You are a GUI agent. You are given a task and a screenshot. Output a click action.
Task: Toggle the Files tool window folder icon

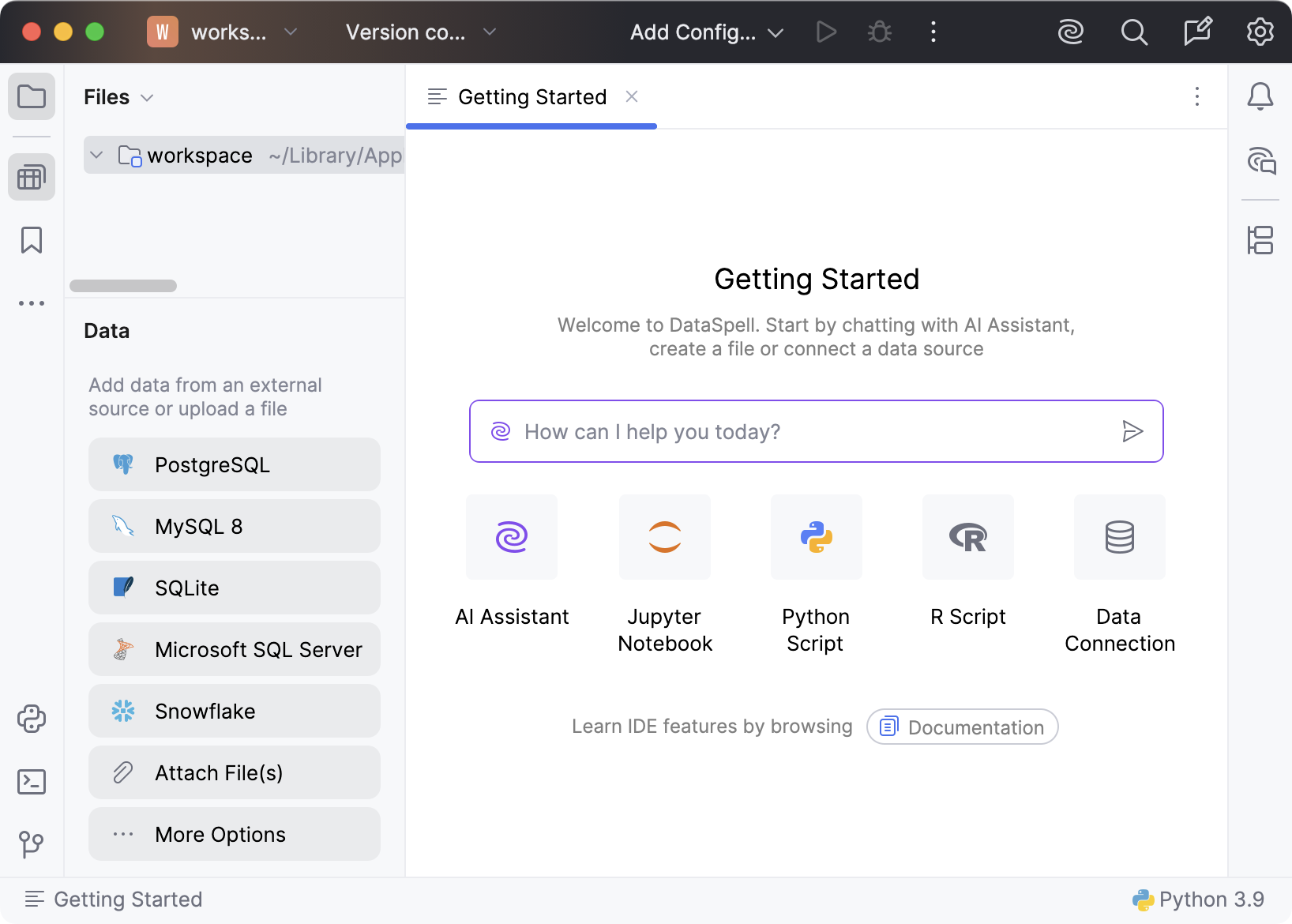click(x=32, y=97)
